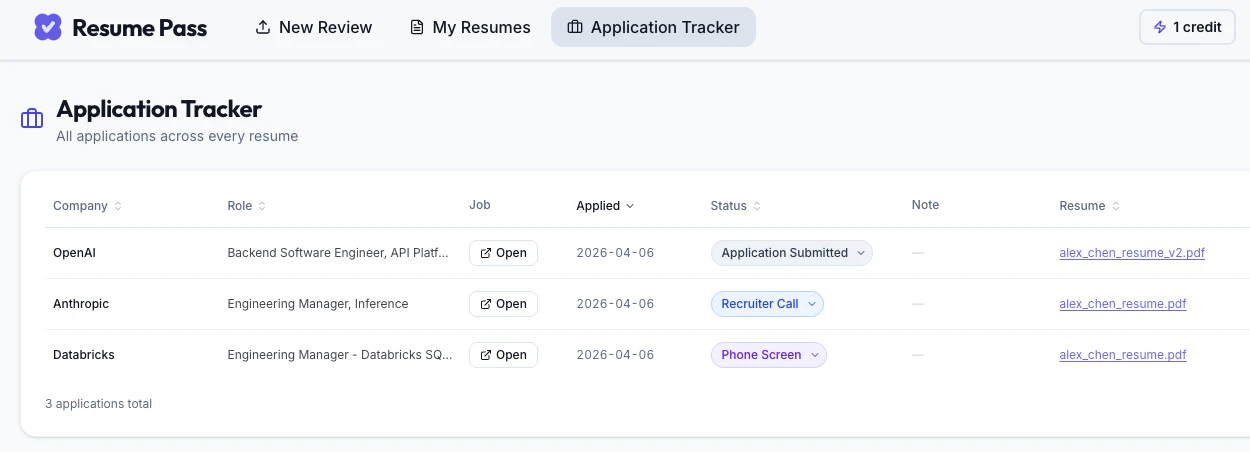The height and width of the screenshot is (452, 1250).
Task: Open the Phone Screen status dropdown
Action: coord(768,355)
